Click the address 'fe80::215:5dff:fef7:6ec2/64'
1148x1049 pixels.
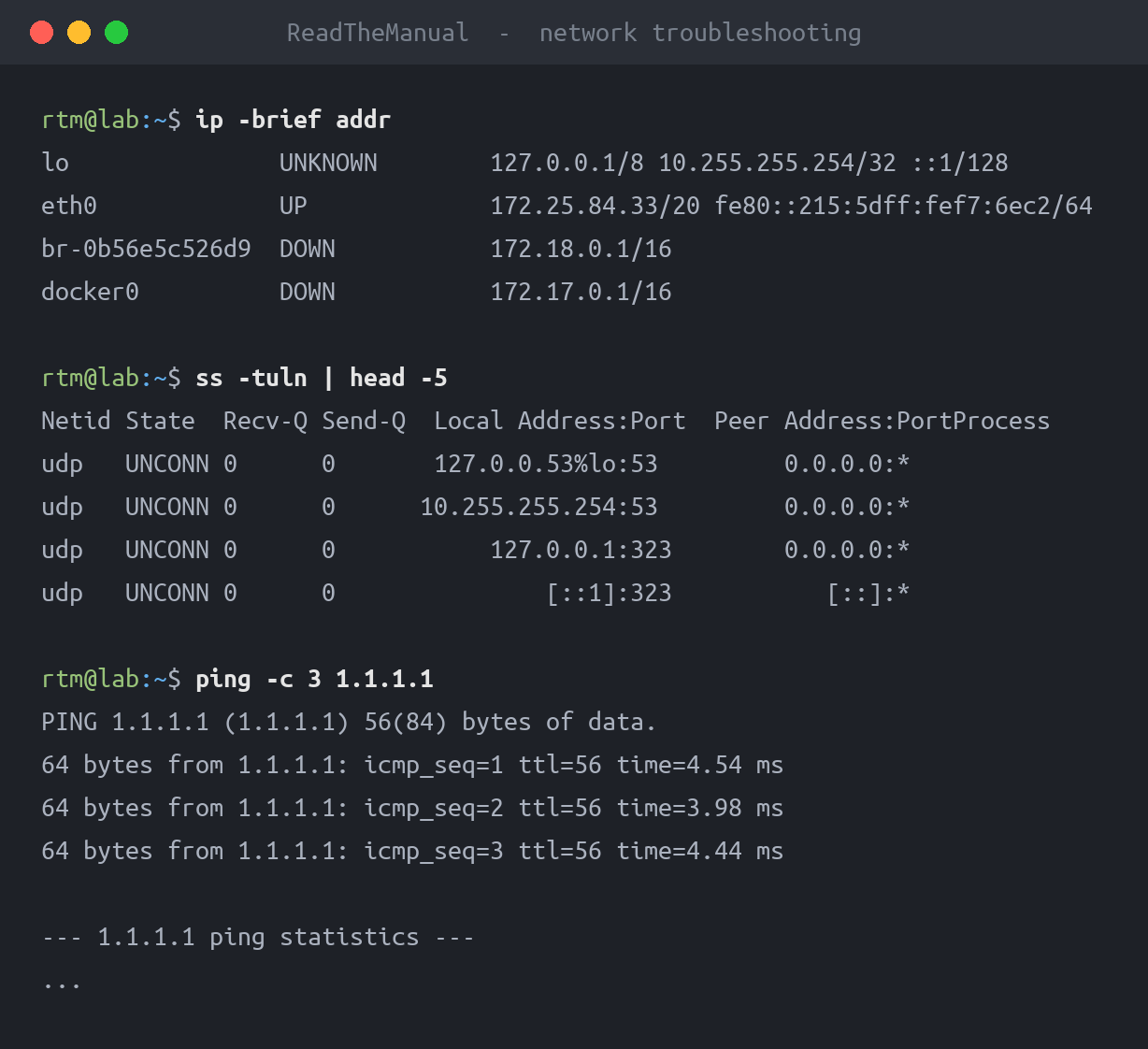point(904,206)
